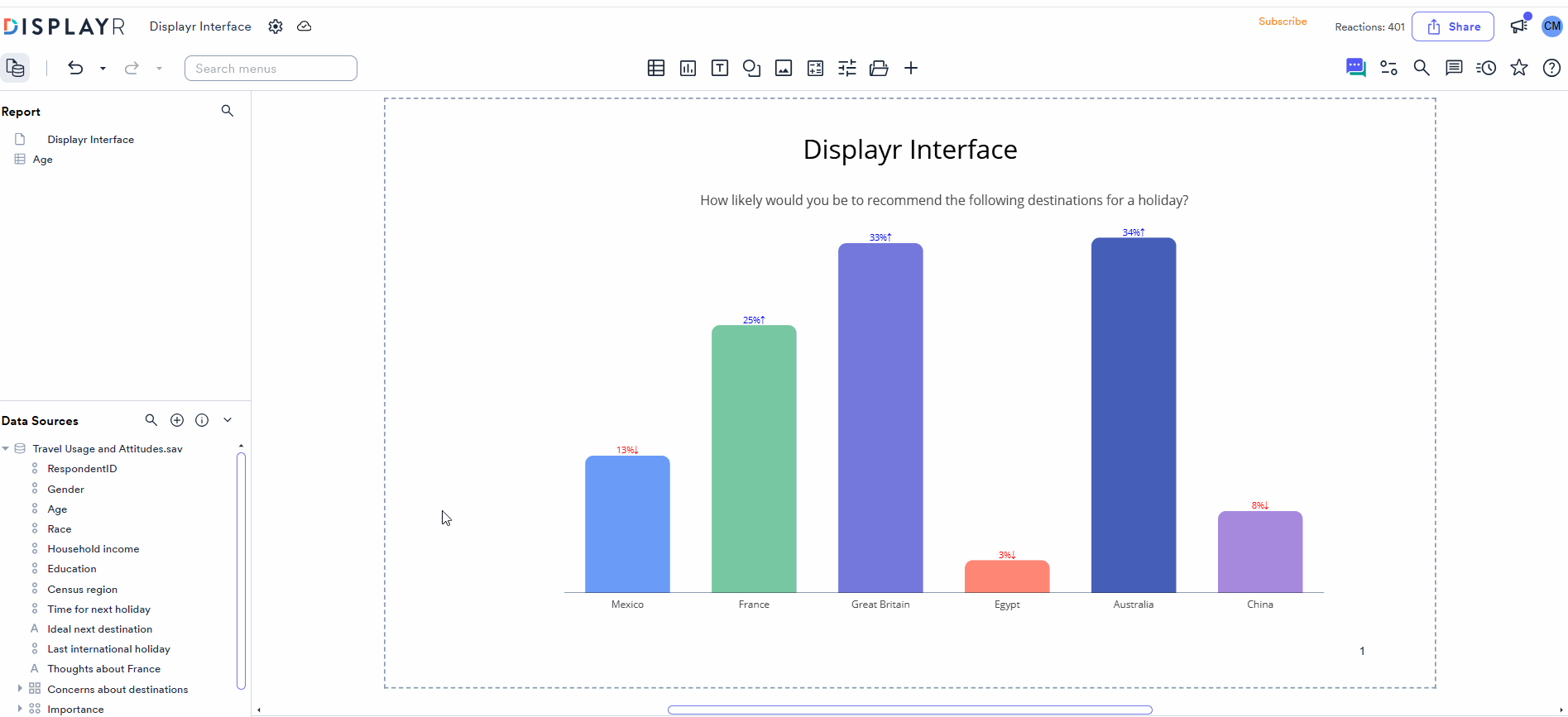Screen dimensions: 1568x717
Task: Select the Australia bar in chart
Action: [x=1134, y=415]
